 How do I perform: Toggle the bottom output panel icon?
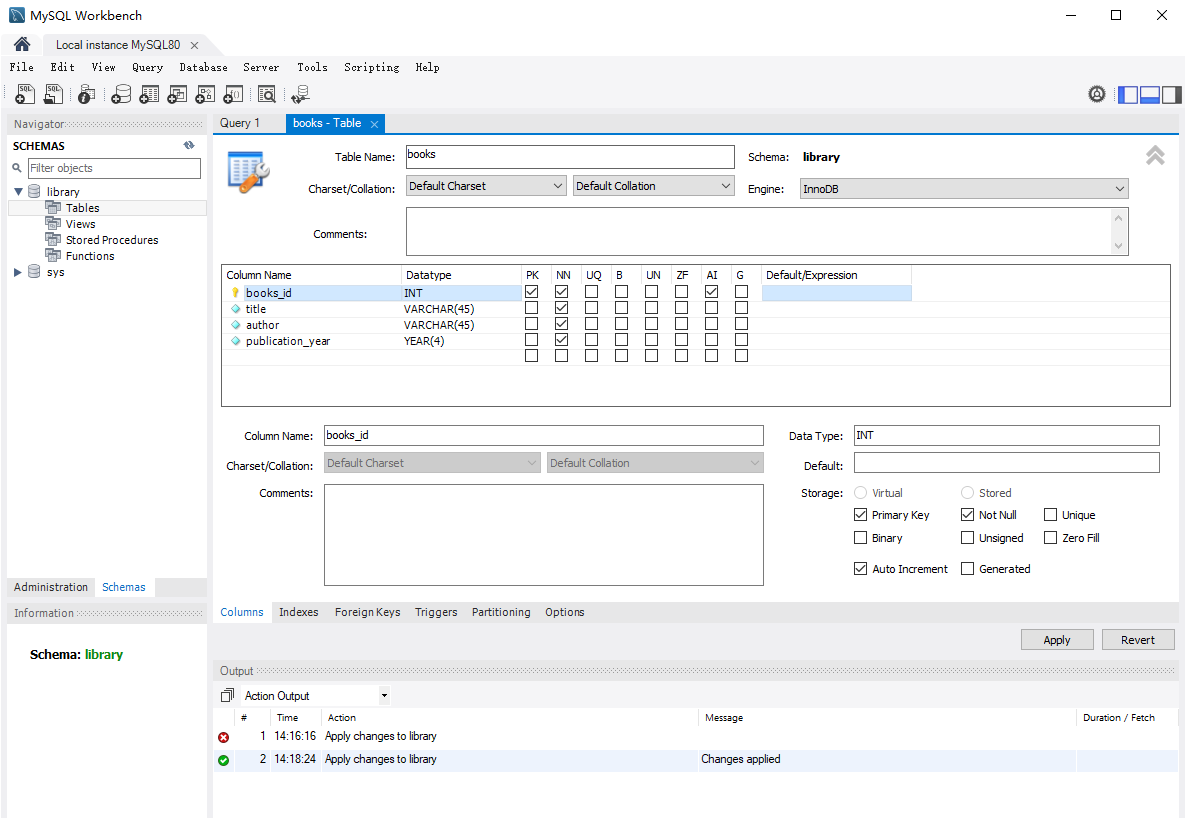(1150, 95)
